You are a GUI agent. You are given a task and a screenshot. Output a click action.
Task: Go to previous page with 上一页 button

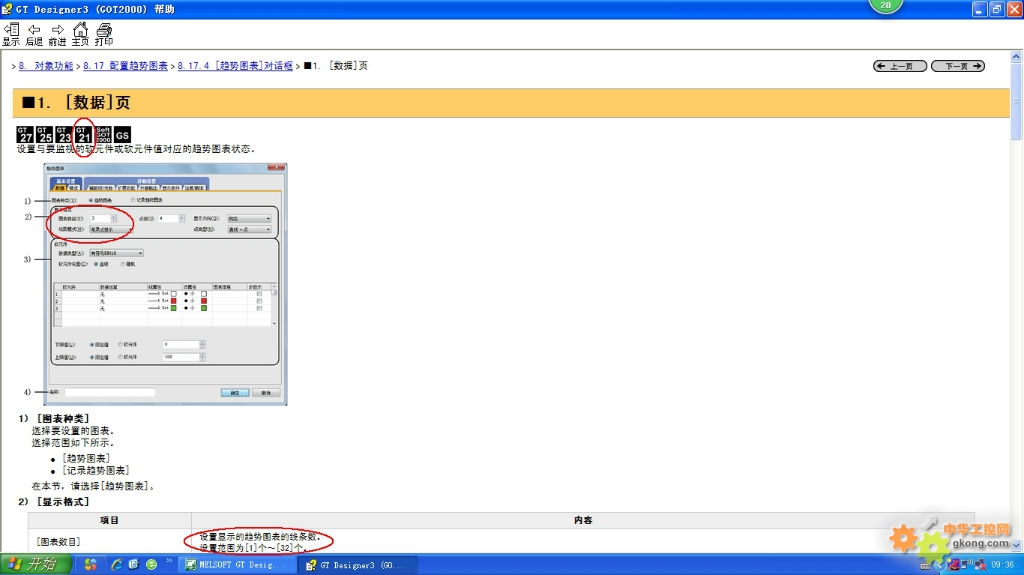coord(900,66)
